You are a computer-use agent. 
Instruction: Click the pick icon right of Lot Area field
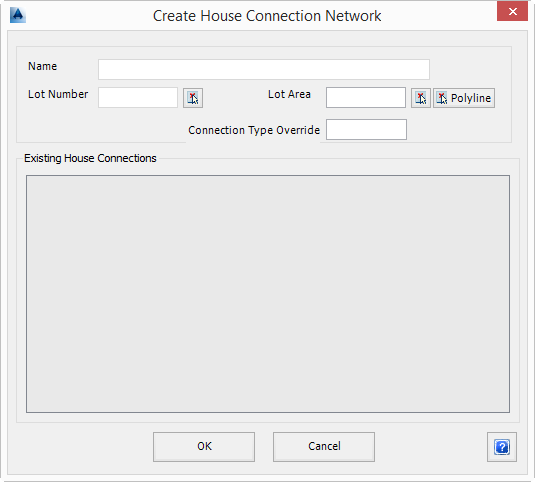click(x=421, y=98)
